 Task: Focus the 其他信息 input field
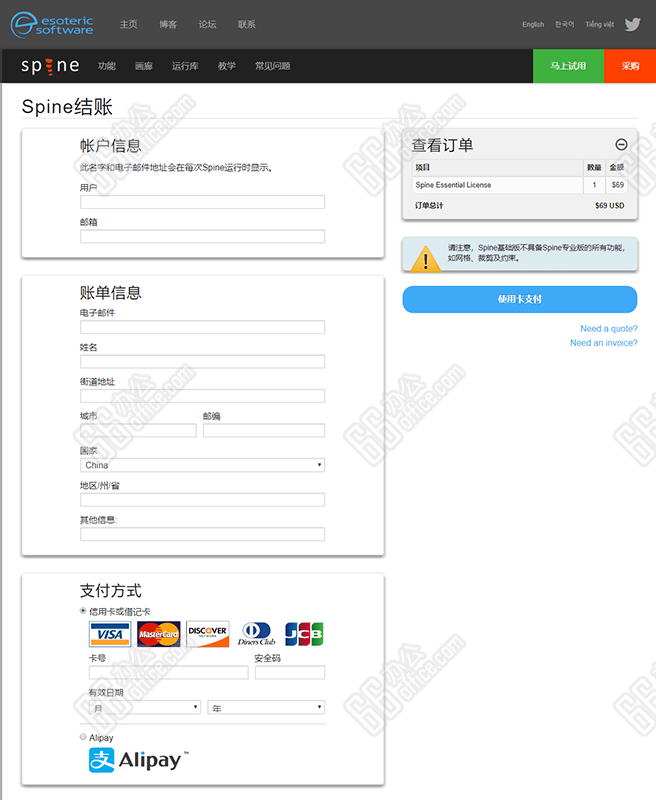[203, 534]
